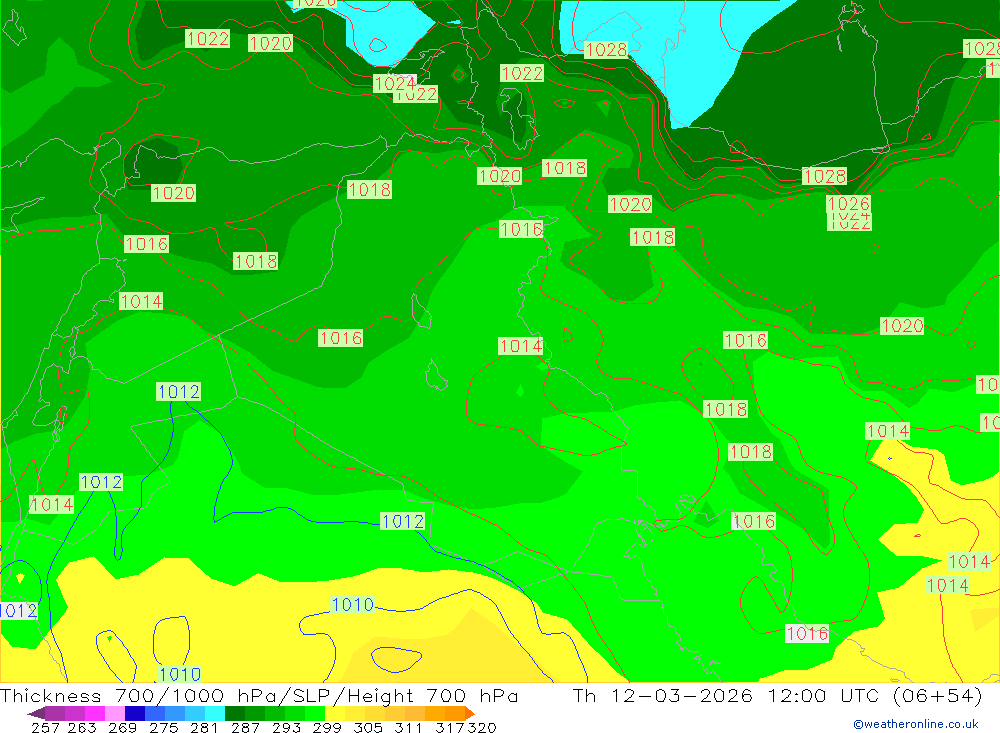
Task: Select the legend value 305
Action: tap(368, 727)
